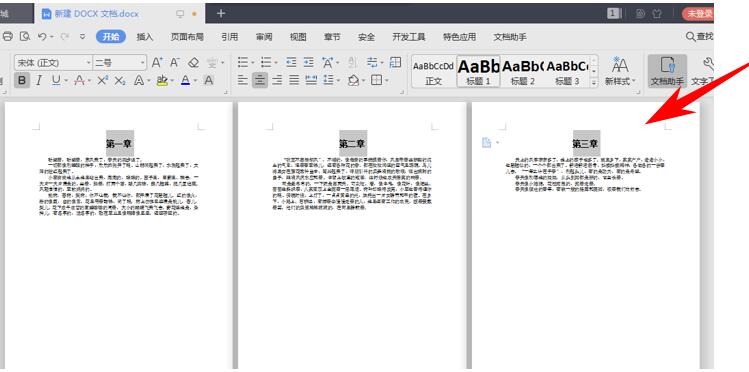This screenshot has width=749, height=372.
Task: Toggle subscript formatting
Action: tap(120, 80)
